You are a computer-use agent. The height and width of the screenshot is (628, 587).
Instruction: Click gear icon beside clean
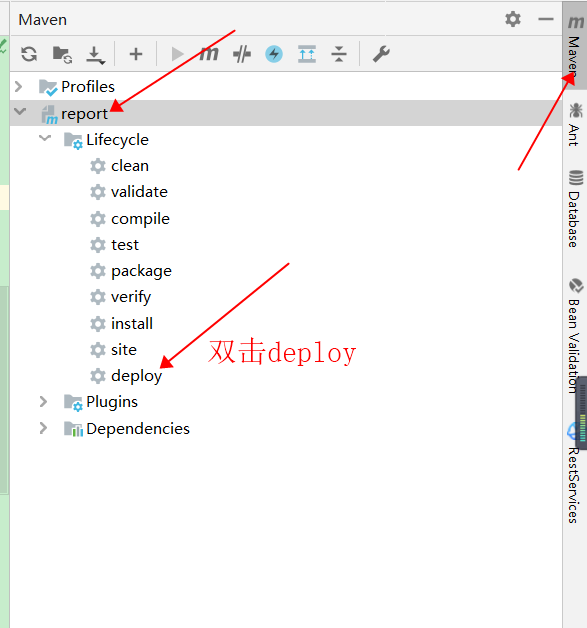click(98, 166)
